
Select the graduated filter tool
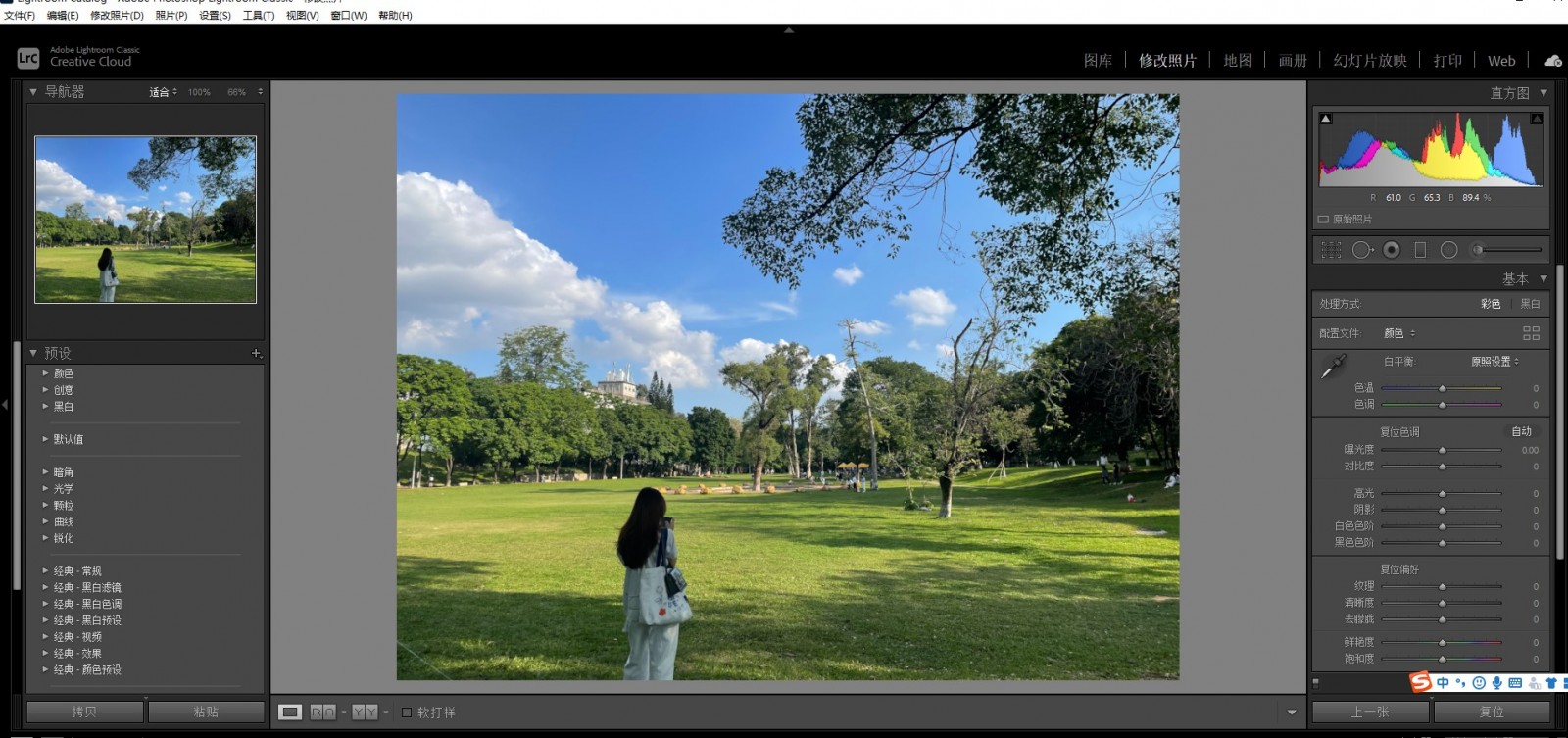pyautogui.click(x=1420, y=250)
